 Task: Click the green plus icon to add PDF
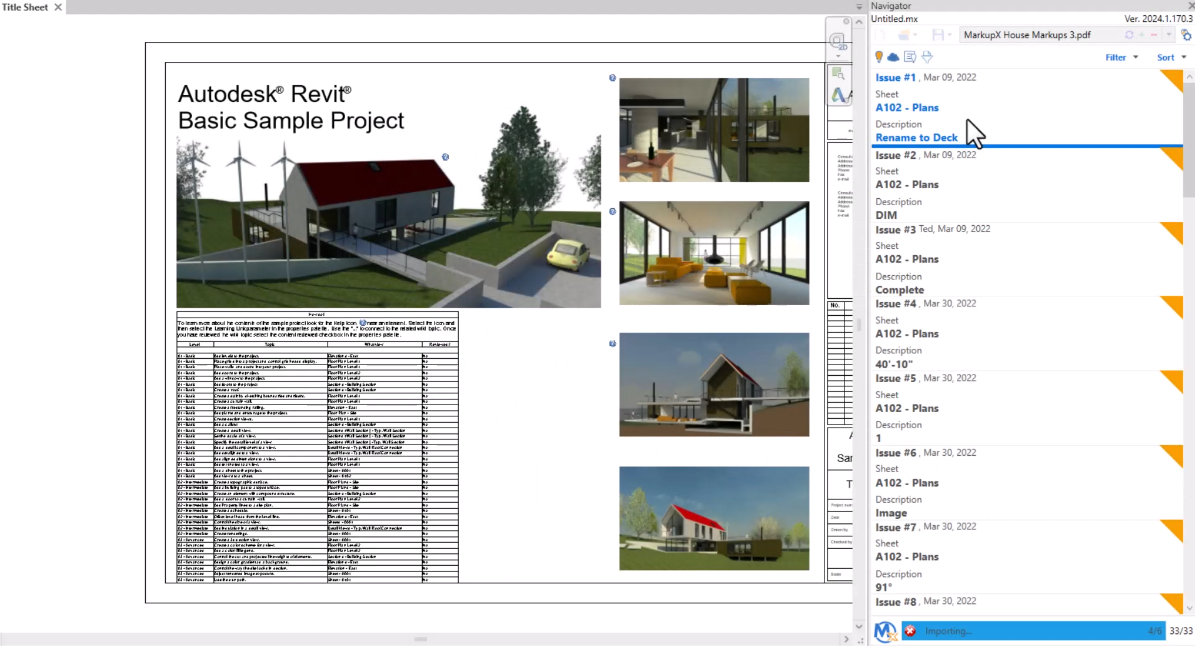[1142, 35]
